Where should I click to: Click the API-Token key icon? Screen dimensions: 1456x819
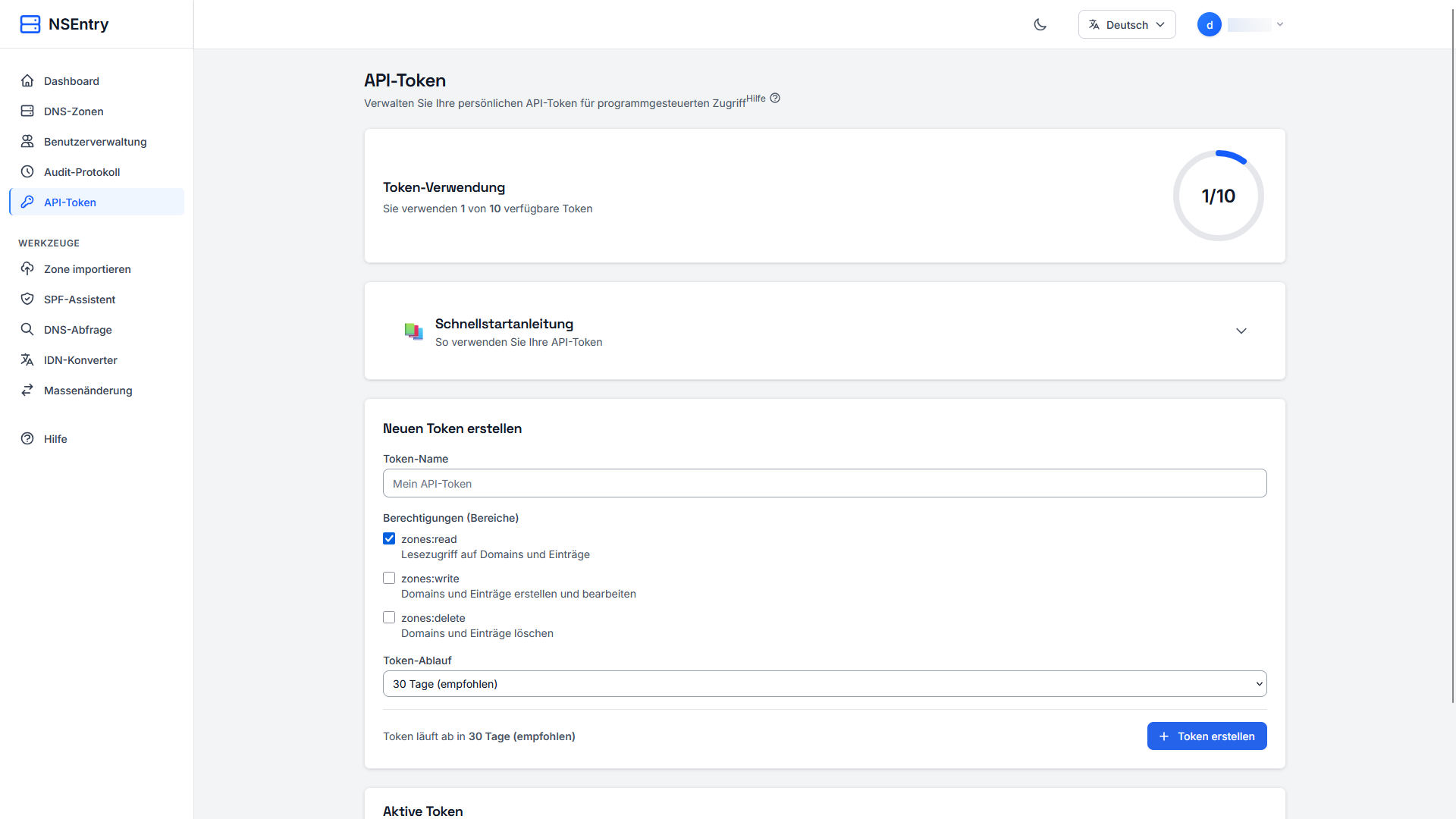27,202
